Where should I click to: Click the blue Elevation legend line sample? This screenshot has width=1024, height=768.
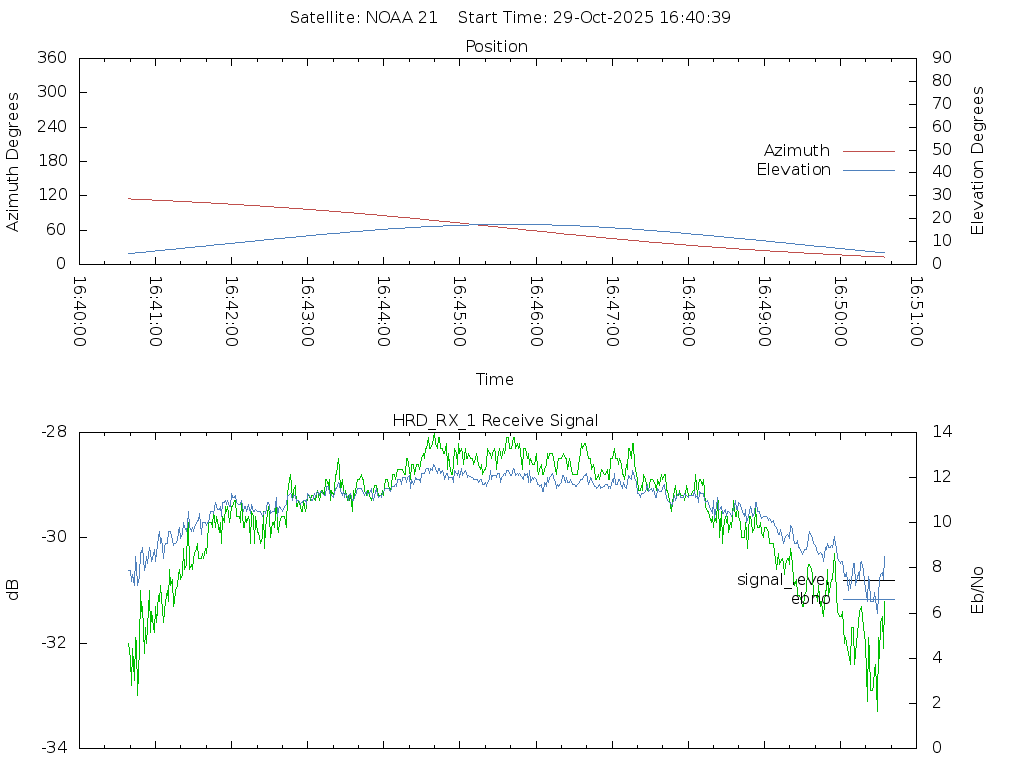pyautogui.click(x=868, y=170)
